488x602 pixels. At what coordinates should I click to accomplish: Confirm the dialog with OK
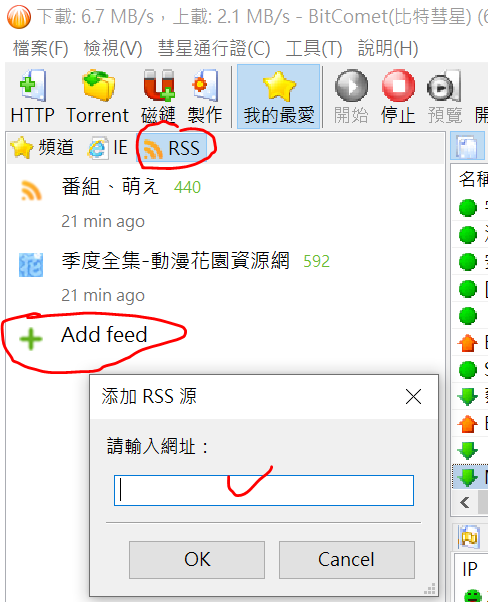(x=197, y=560)
